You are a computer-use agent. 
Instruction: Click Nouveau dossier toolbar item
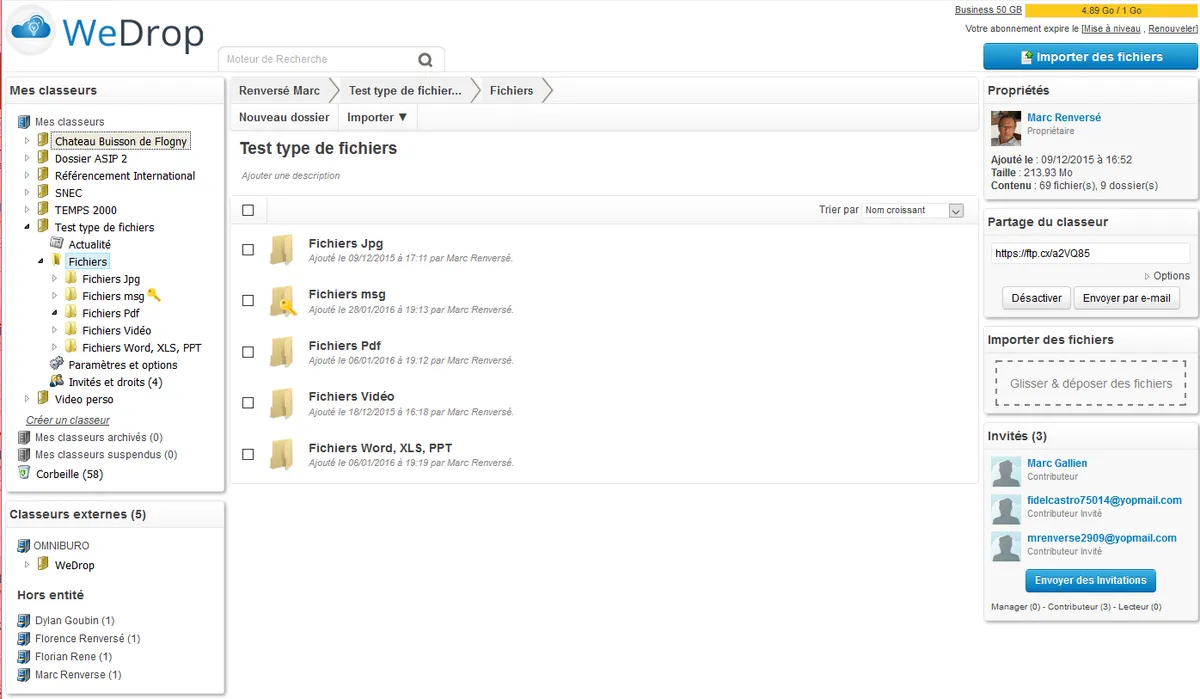284,117
